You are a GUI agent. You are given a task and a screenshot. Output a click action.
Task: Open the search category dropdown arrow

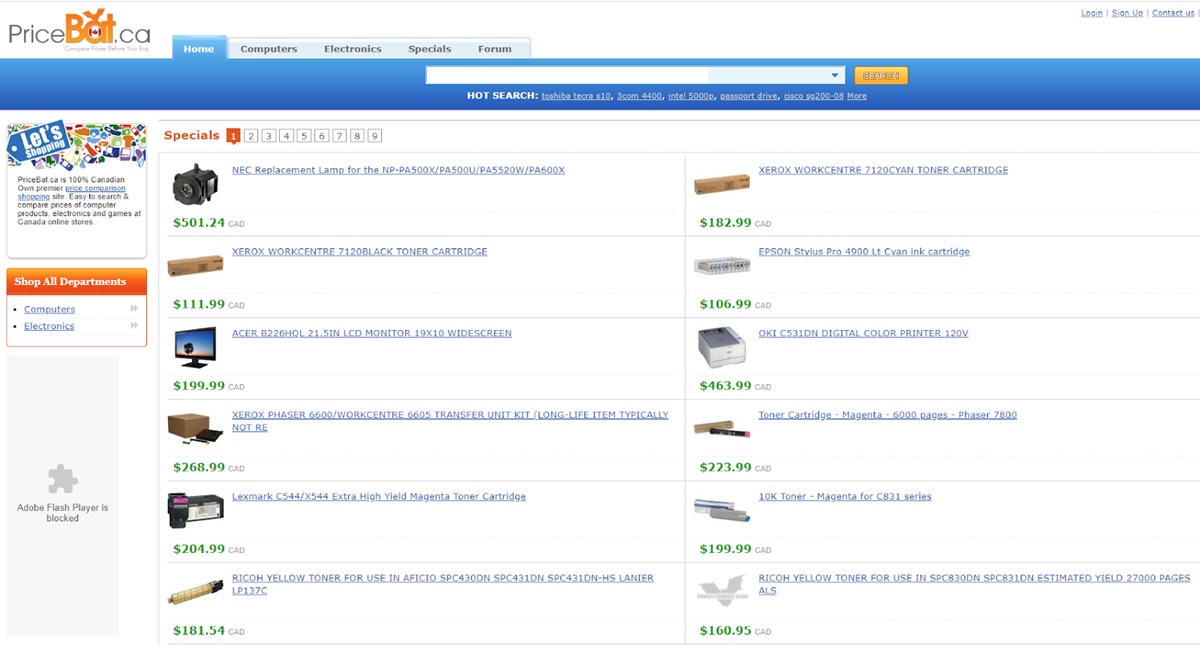click(x=835, y=76)
